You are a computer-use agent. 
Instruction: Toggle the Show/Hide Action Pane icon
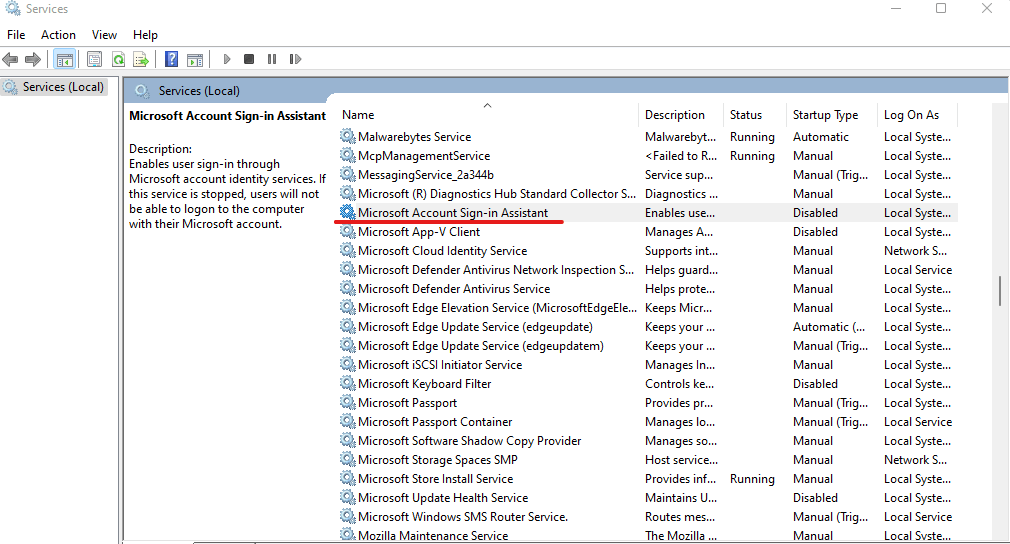coord(195,59)
